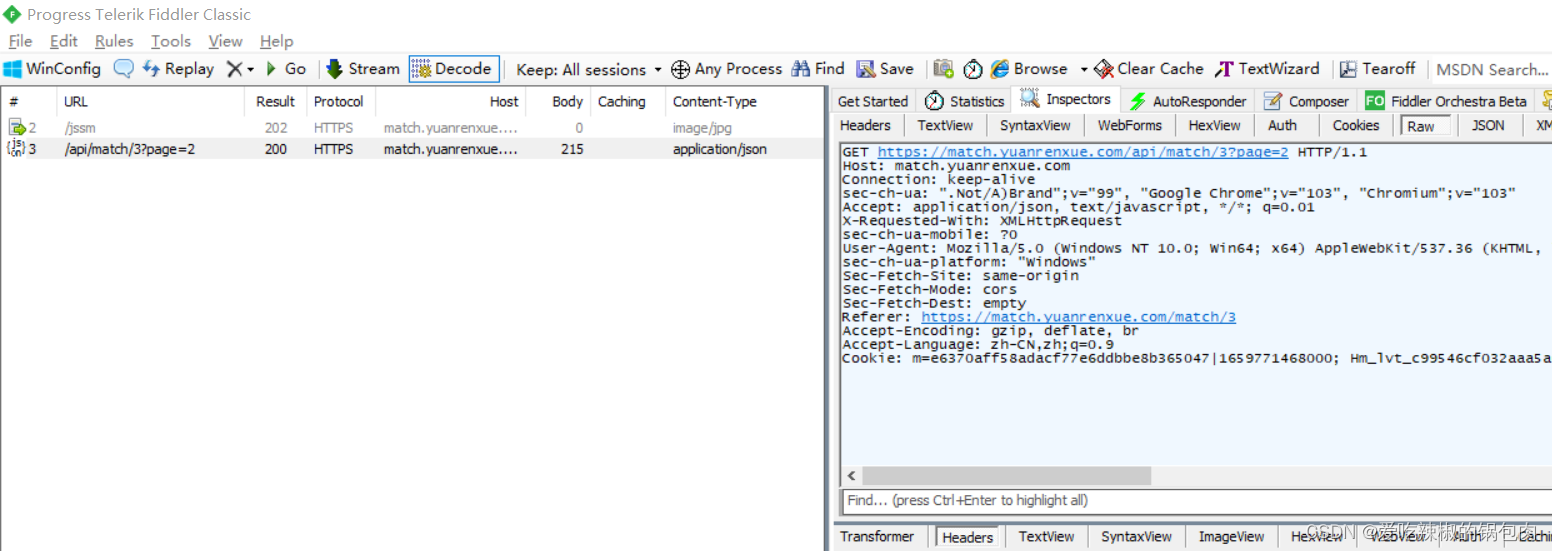The image size is (1552, 551).
Task: Replay the selected session
Action: pos(178,69)
